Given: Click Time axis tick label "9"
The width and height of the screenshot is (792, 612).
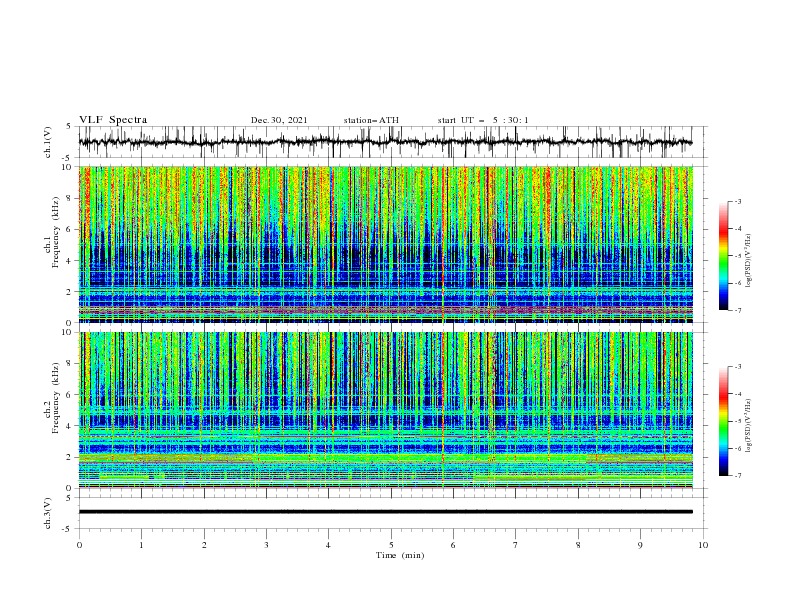Looking at the screenshot, I should pos(640,545).
